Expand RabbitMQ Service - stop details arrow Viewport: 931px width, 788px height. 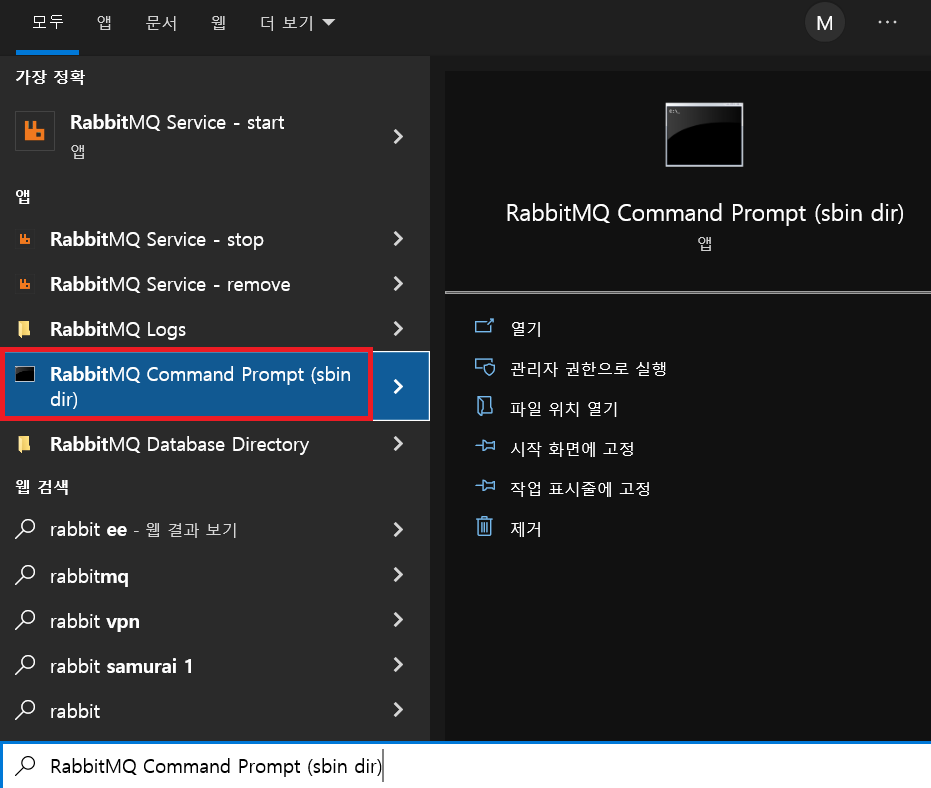398,239
